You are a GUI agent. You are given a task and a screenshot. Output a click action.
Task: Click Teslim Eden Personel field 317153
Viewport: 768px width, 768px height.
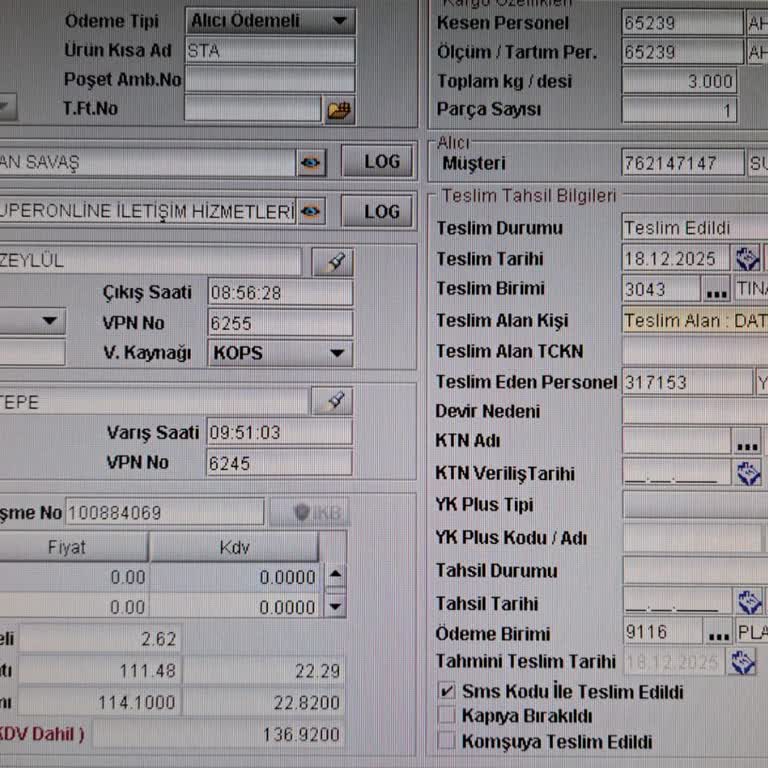[687, 382]
